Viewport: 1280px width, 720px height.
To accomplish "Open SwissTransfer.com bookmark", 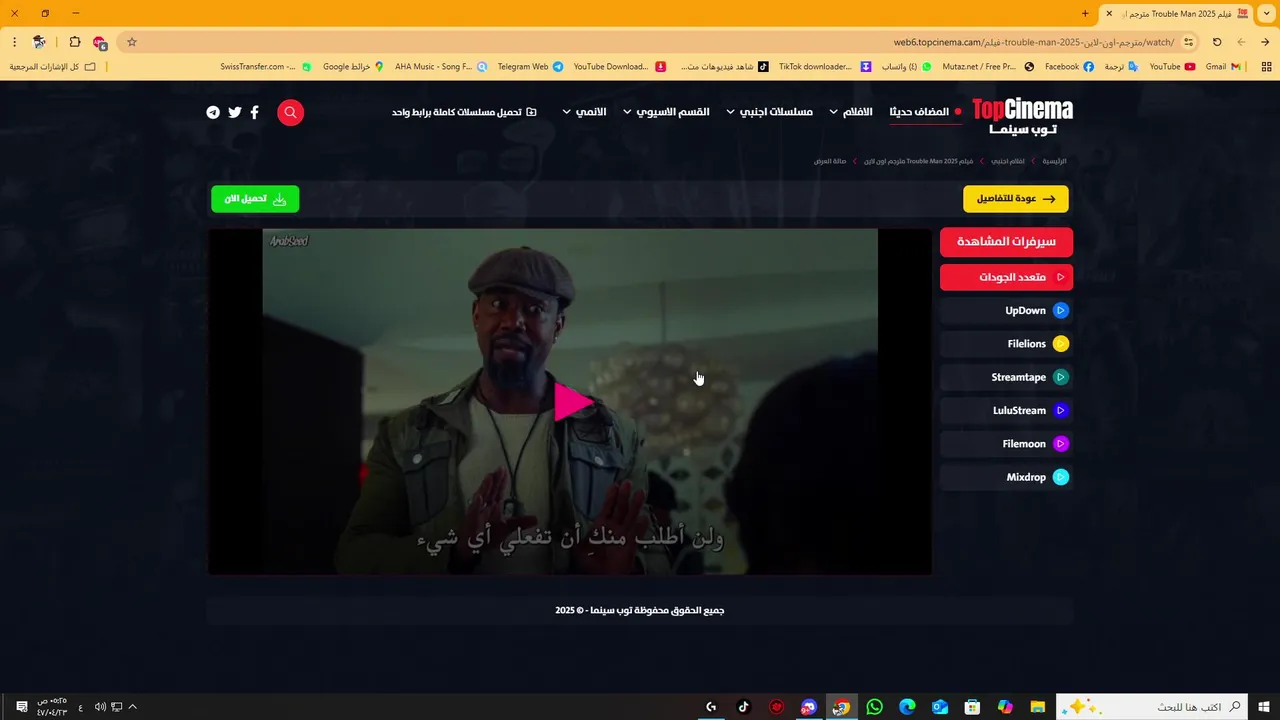I will pyautogui.click(x=265, y=67).
